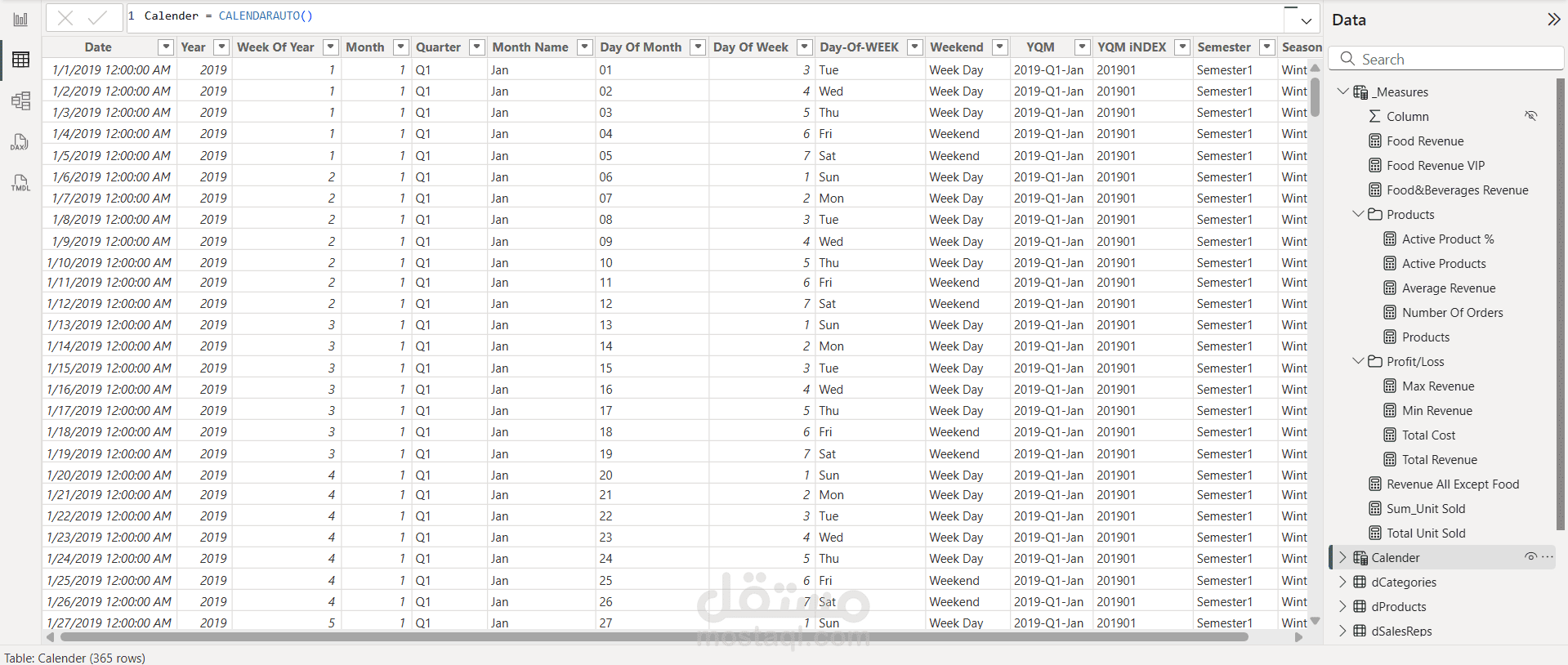Click the measure icon beside Max Revenue
1568x665 pixels.
click(x=1390, y=386)
